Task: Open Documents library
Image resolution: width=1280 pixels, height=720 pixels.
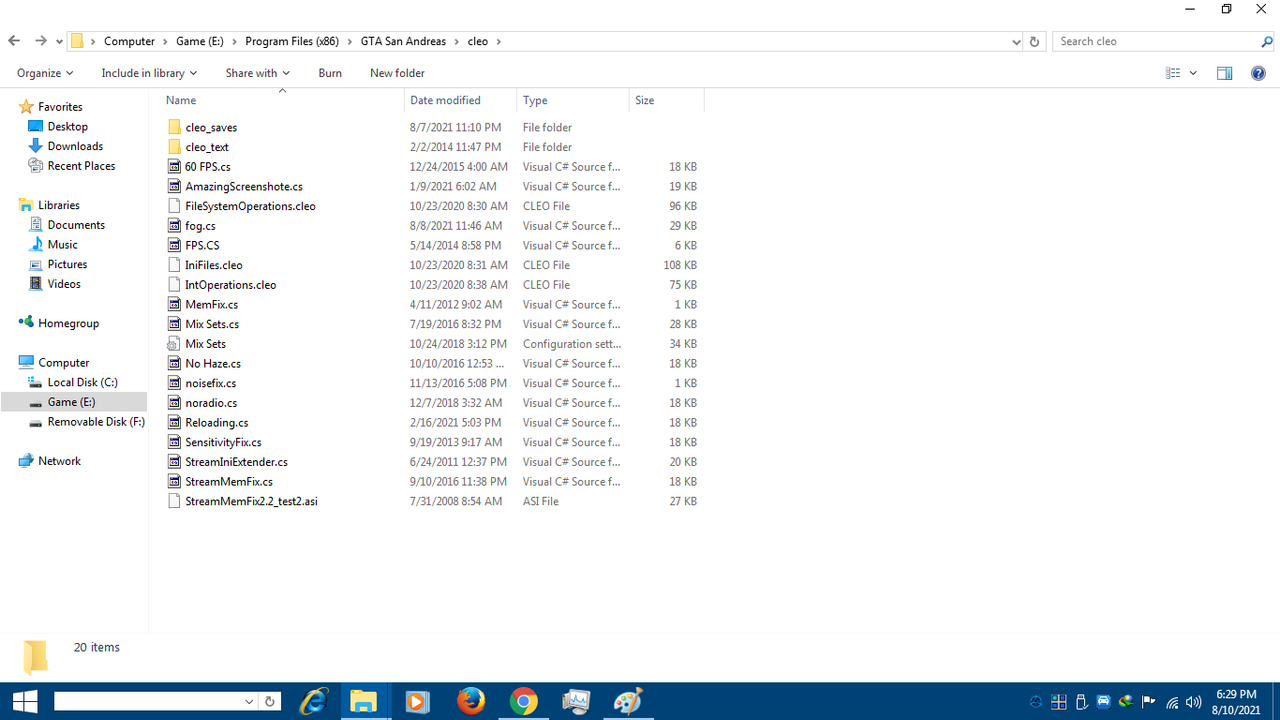Action: tap(76, 225)
